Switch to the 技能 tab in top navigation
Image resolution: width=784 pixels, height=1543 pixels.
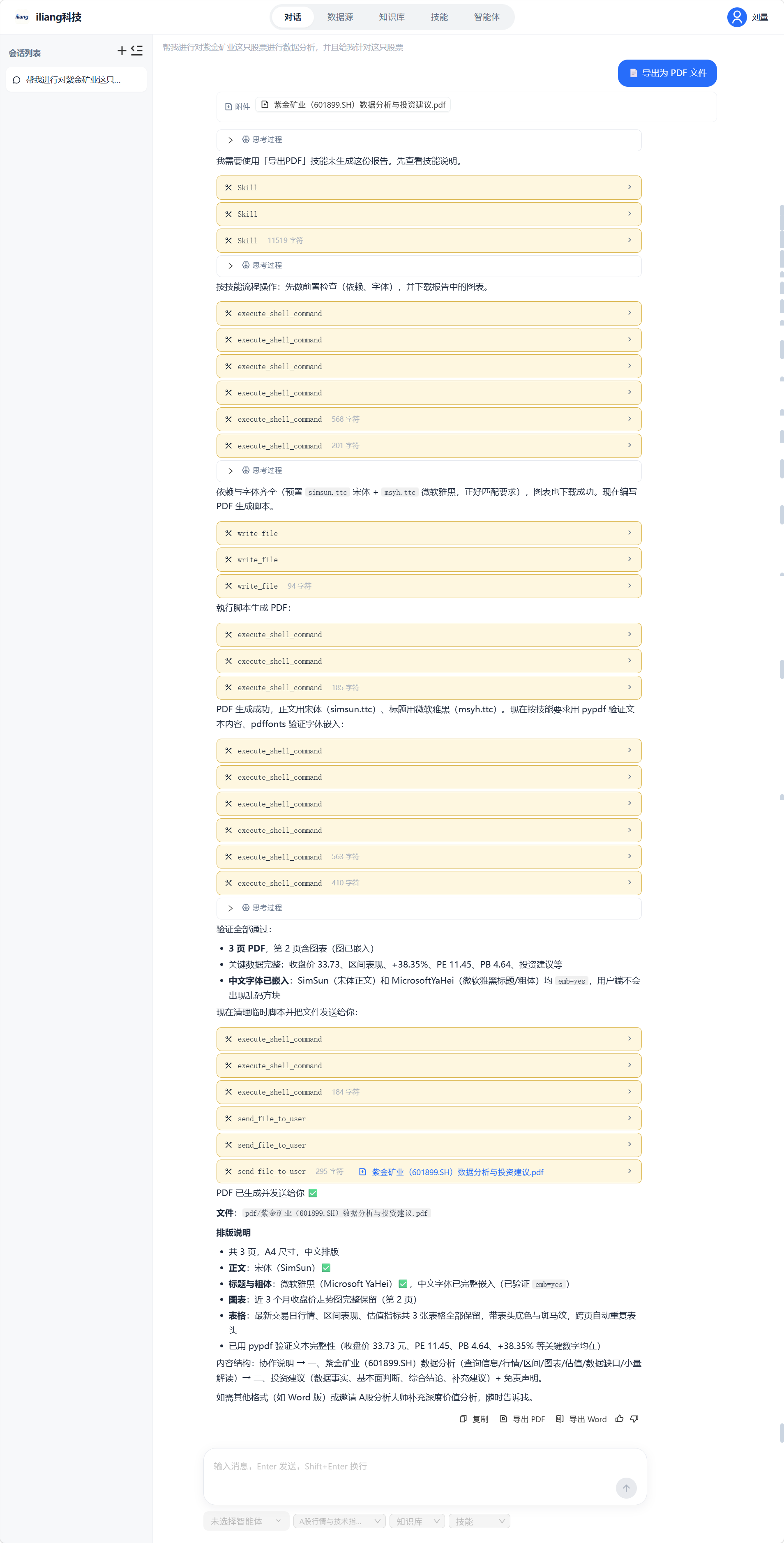[x=439, y=17]
